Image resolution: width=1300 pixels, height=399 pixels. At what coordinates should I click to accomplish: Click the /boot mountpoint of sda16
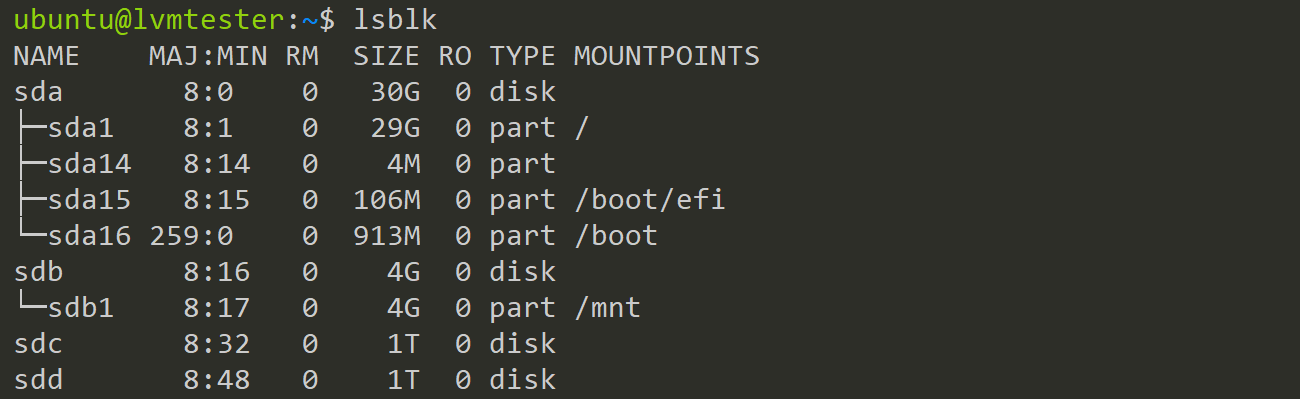pos(616,237)
